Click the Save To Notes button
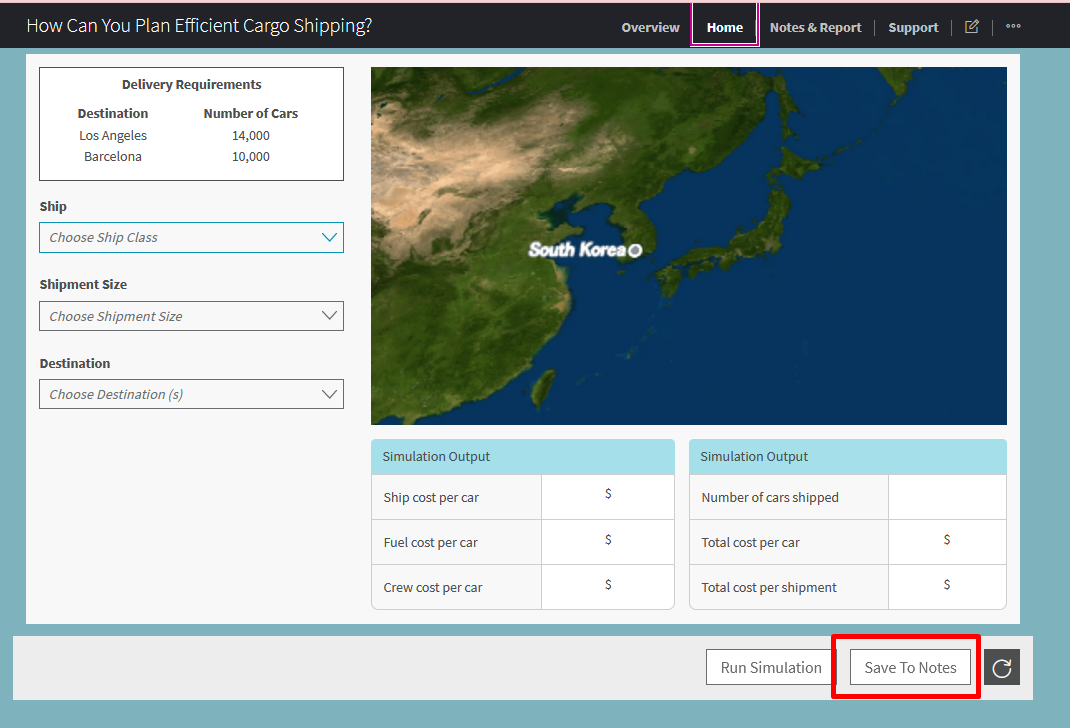This screenshot has height=728, width=1070. tap(909, 667)
